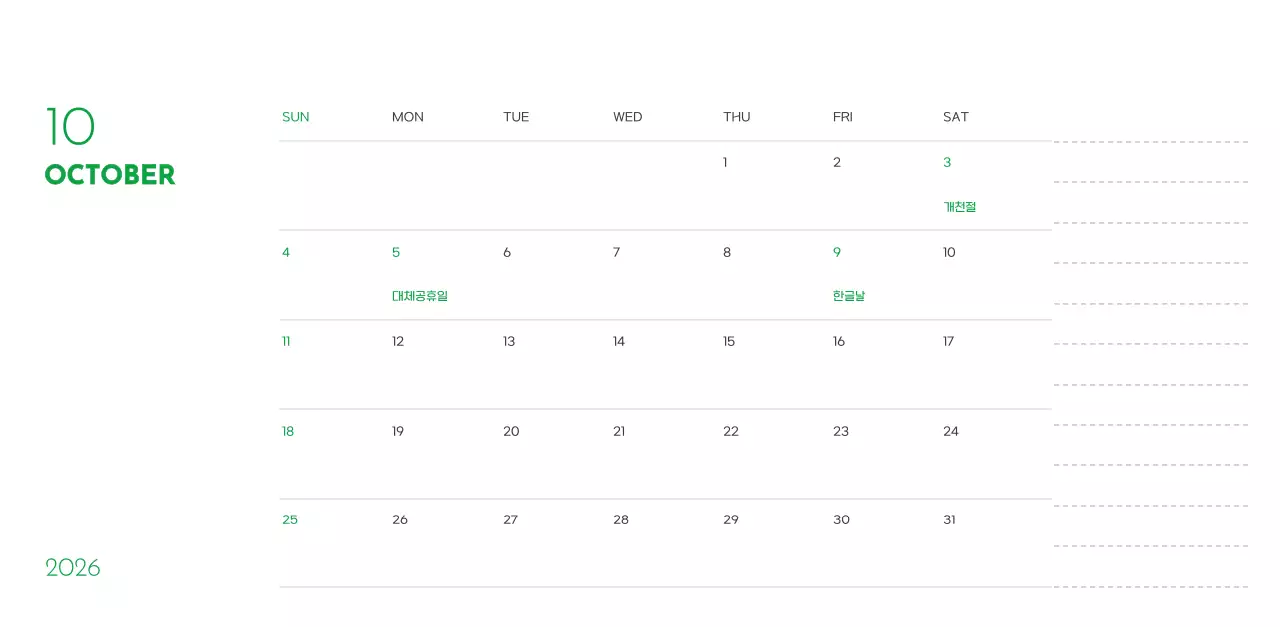Select October 20 in the Tuesday column

[x=511, y=432]
